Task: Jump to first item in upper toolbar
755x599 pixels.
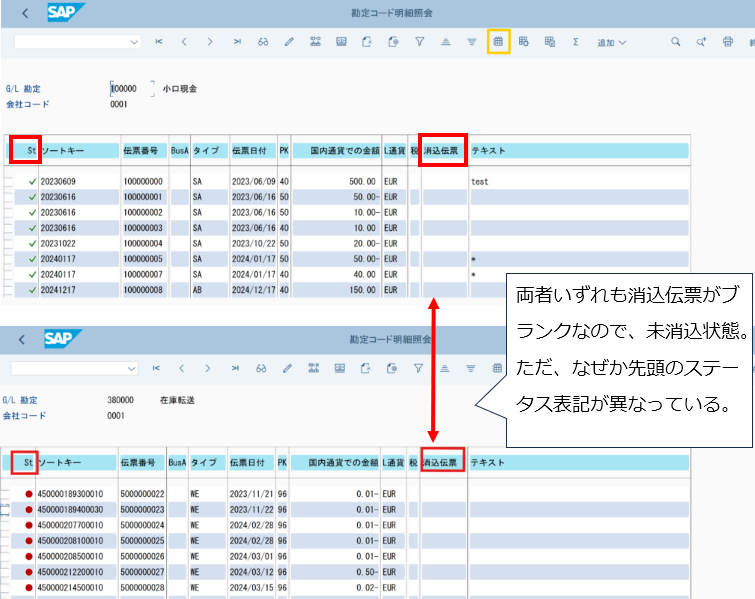Action: point(159,42)
